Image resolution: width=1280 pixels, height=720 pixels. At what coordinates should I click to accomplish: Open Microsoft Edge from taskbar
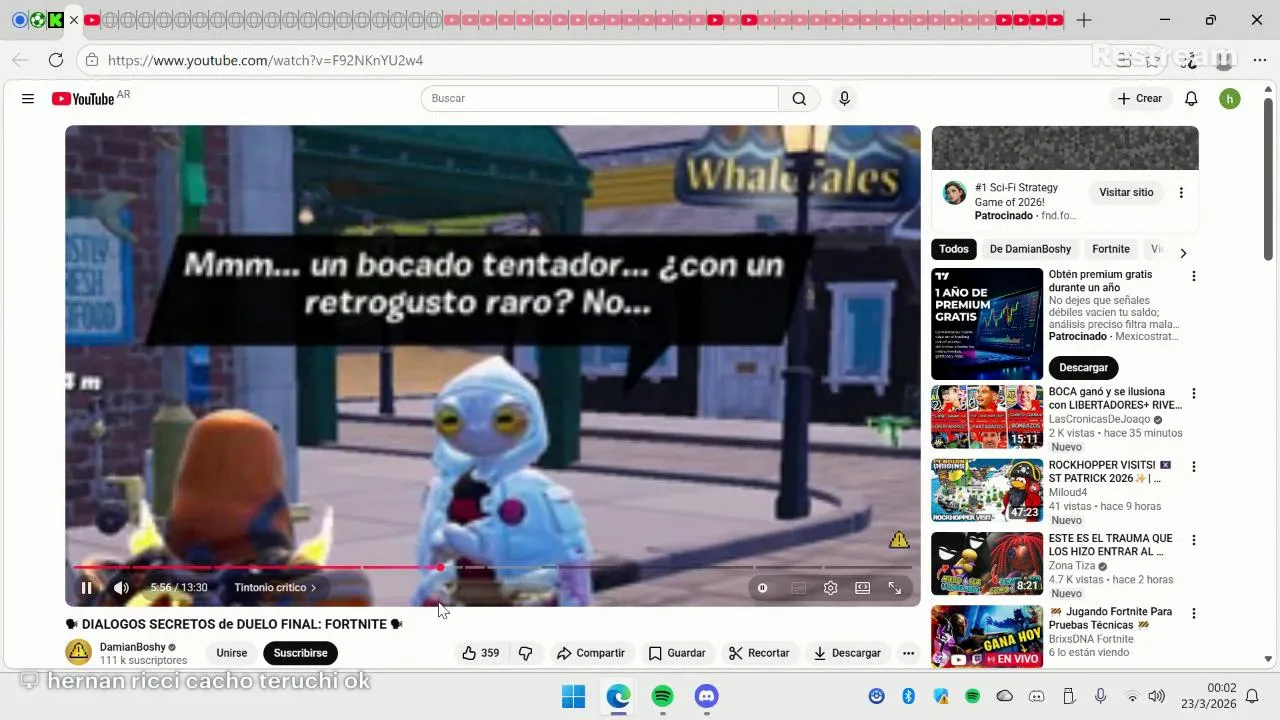[618, 696]
